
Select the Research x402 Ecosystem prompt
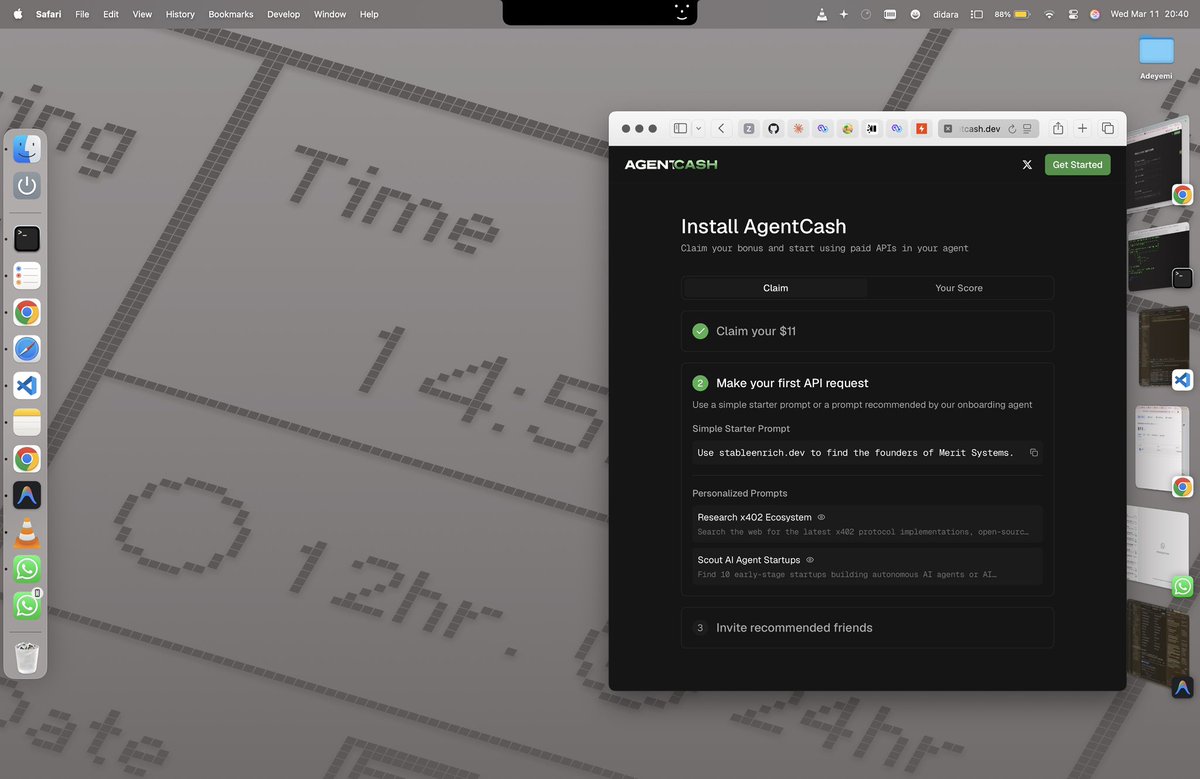[x=867, y=524]
